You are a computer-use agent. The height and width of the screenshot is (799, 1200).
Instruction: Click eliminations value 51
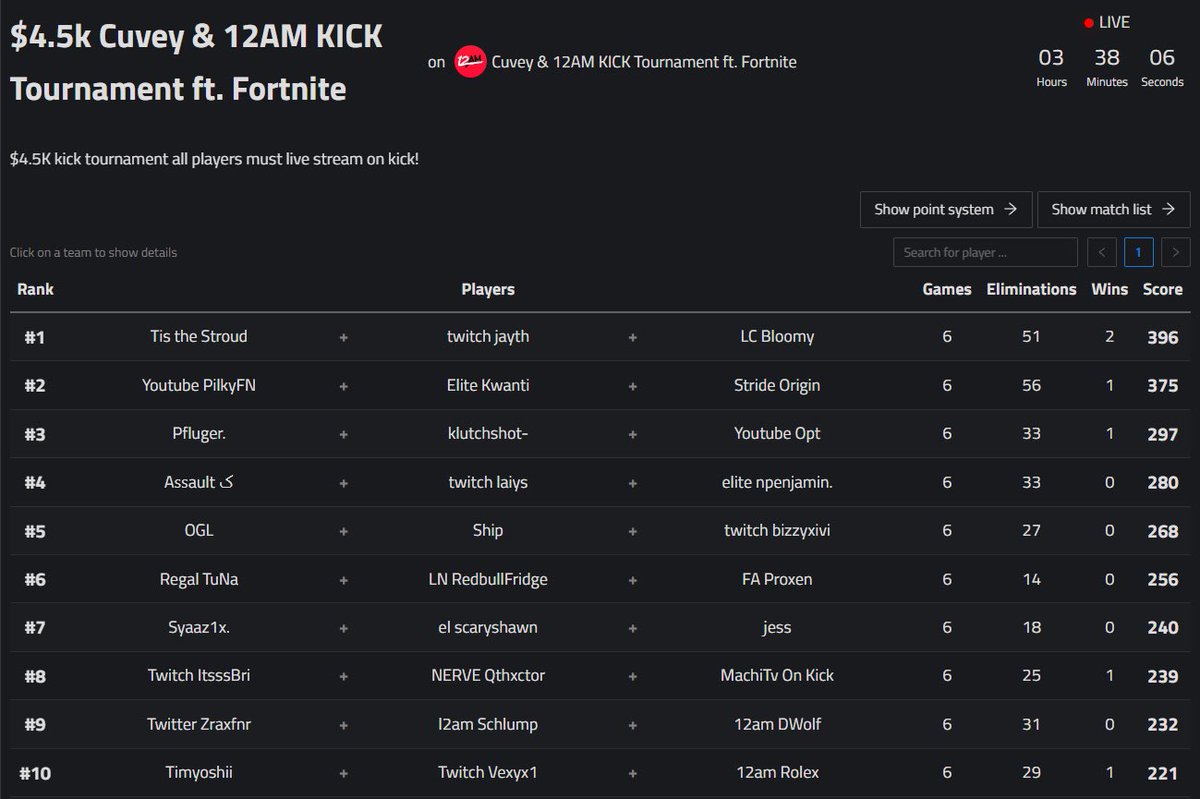tap(1031, 337)
